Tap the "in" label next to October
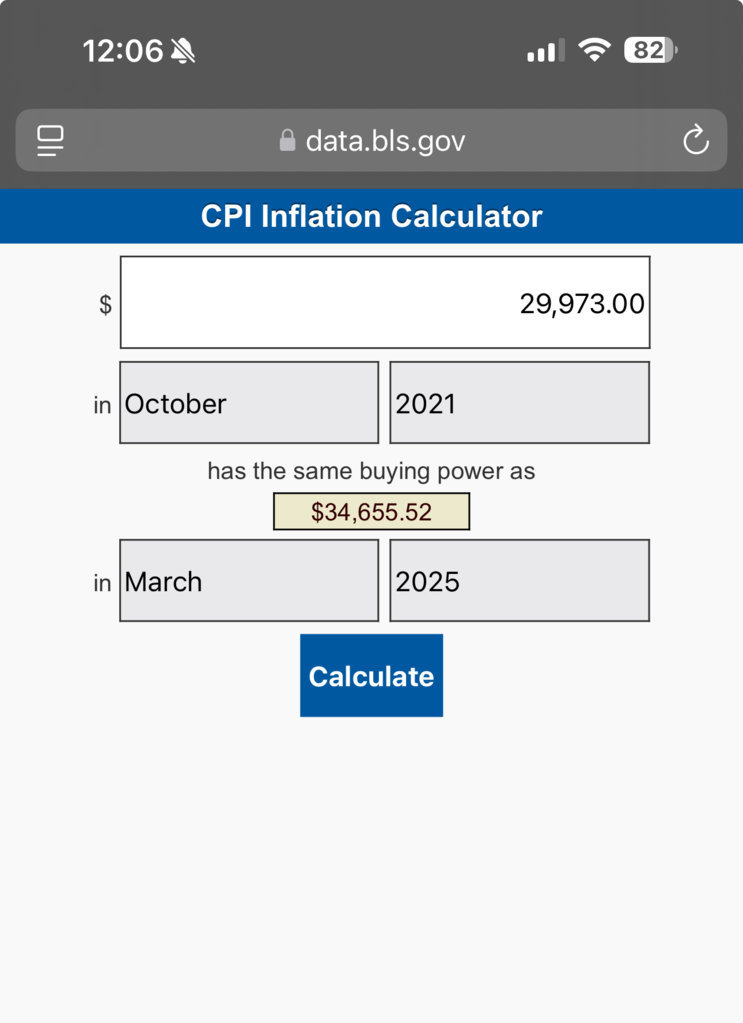The width and height of the screenshot is (743, 1023). coord(102,405)
